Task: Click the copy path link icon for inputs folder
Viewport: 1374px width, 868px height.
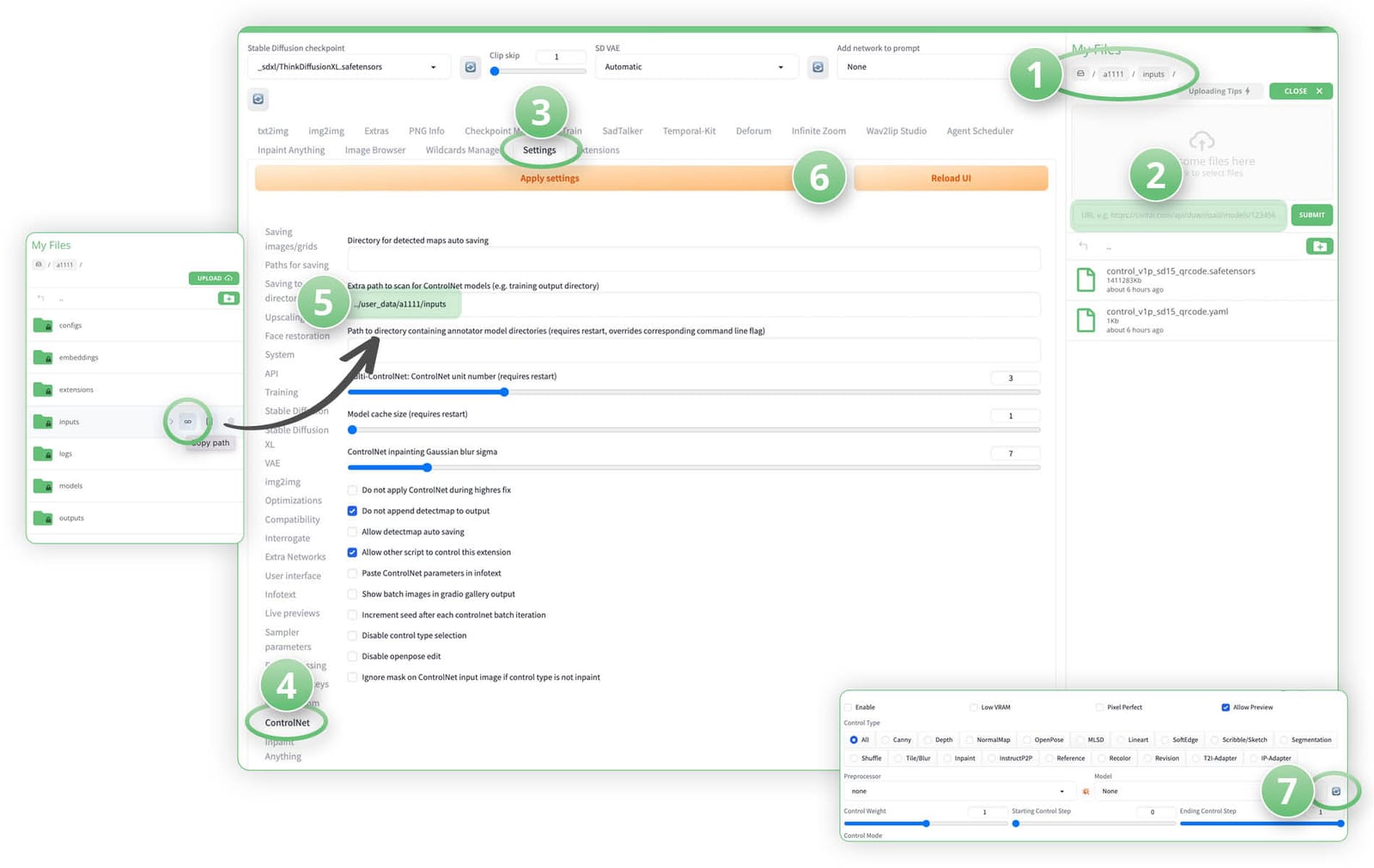Action: pos(187,422)
